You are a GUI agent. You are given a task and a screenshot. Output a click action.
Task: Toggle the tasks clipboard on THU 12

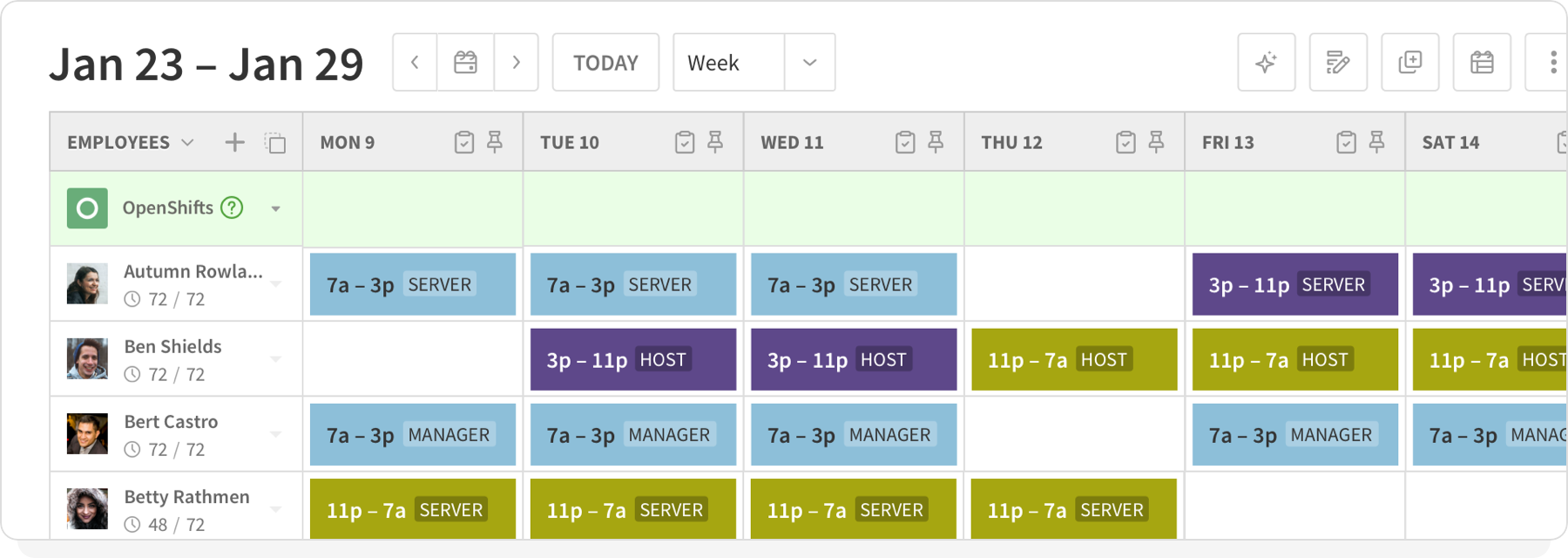click(1126, 140)
